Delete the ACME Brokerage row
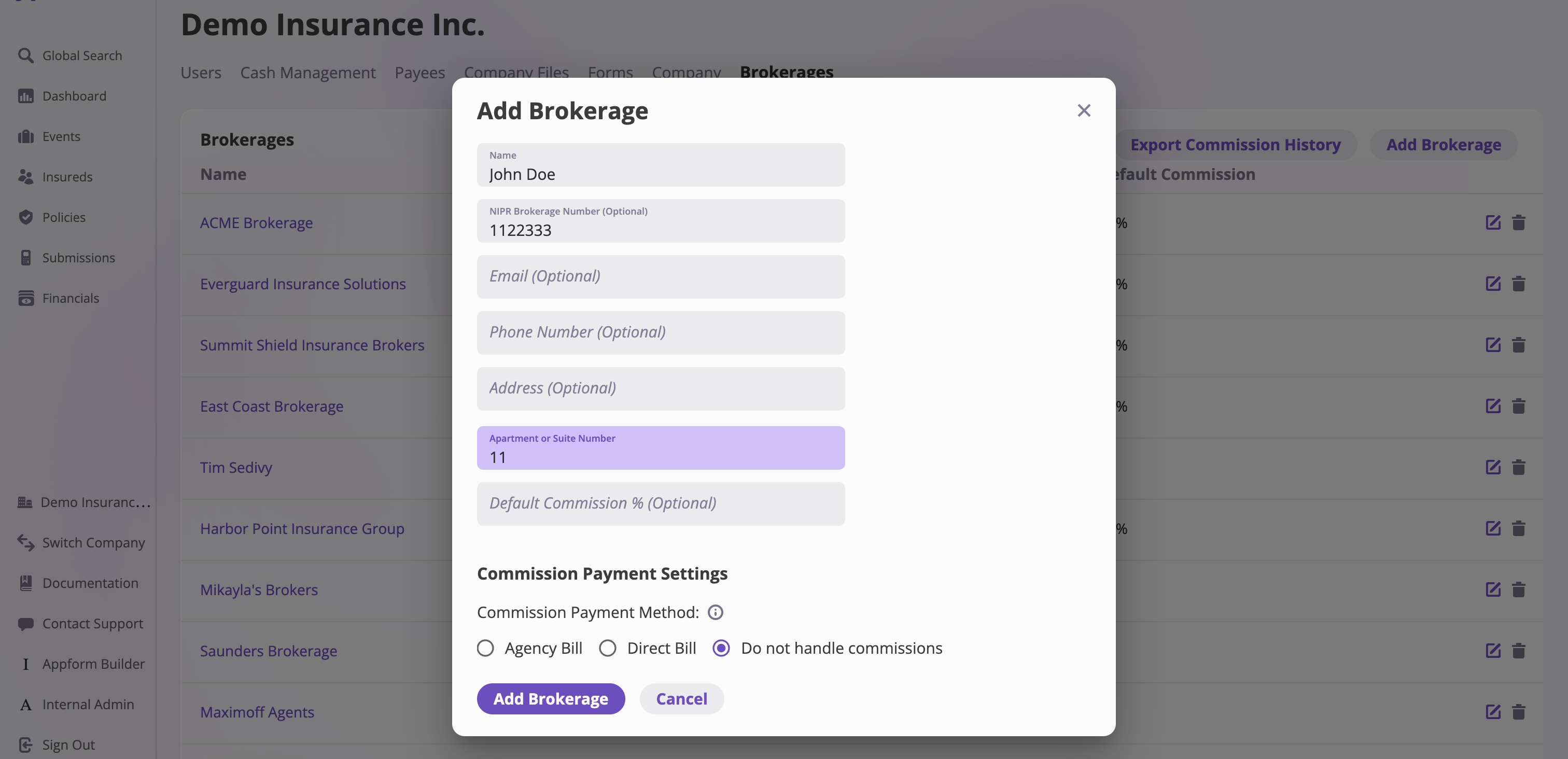The image size is (1568, 759). (1518, 222)
